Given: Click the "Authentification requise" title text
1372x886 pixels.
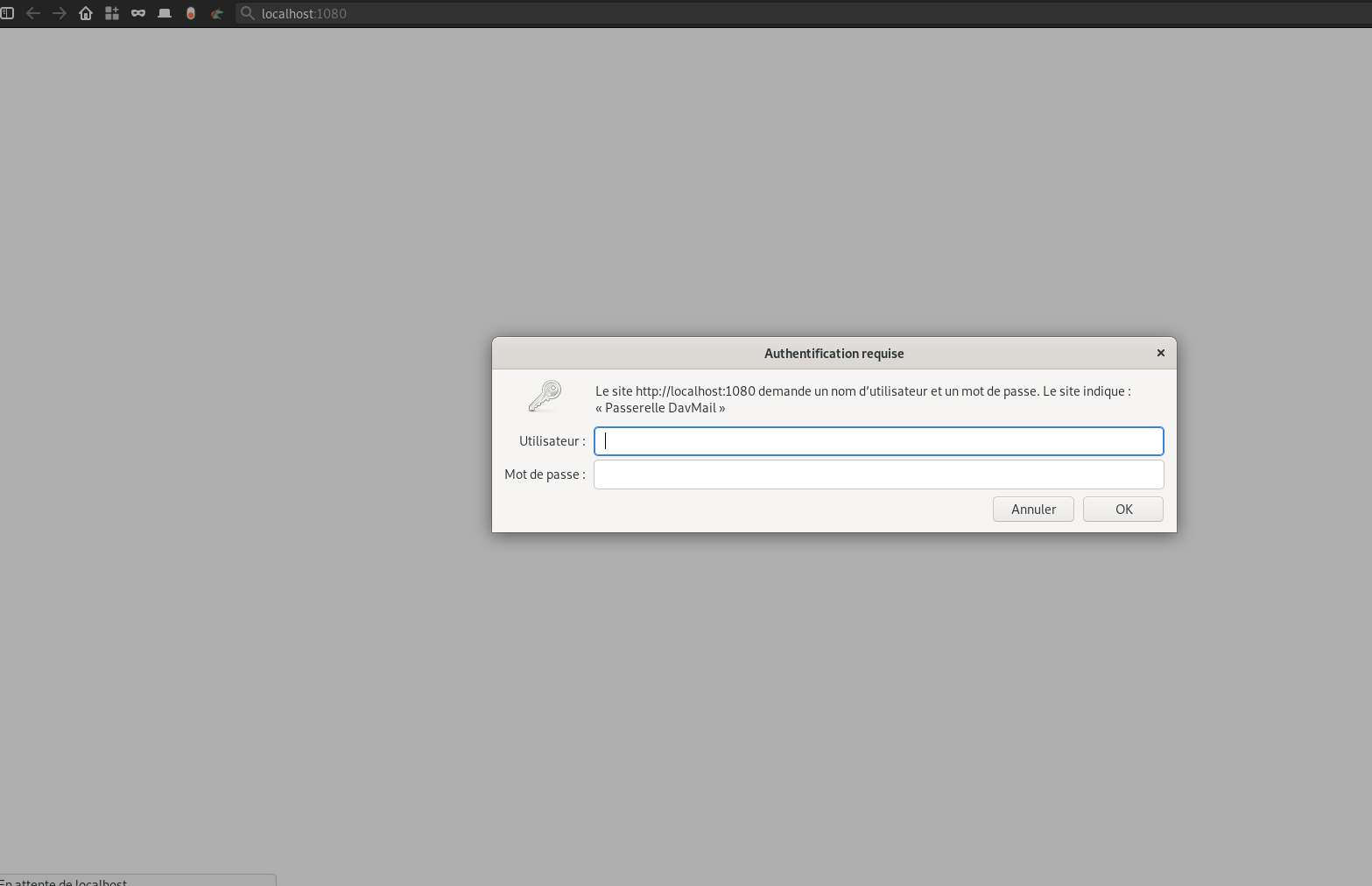Looking at the screenshot, I should coord(834,354).
